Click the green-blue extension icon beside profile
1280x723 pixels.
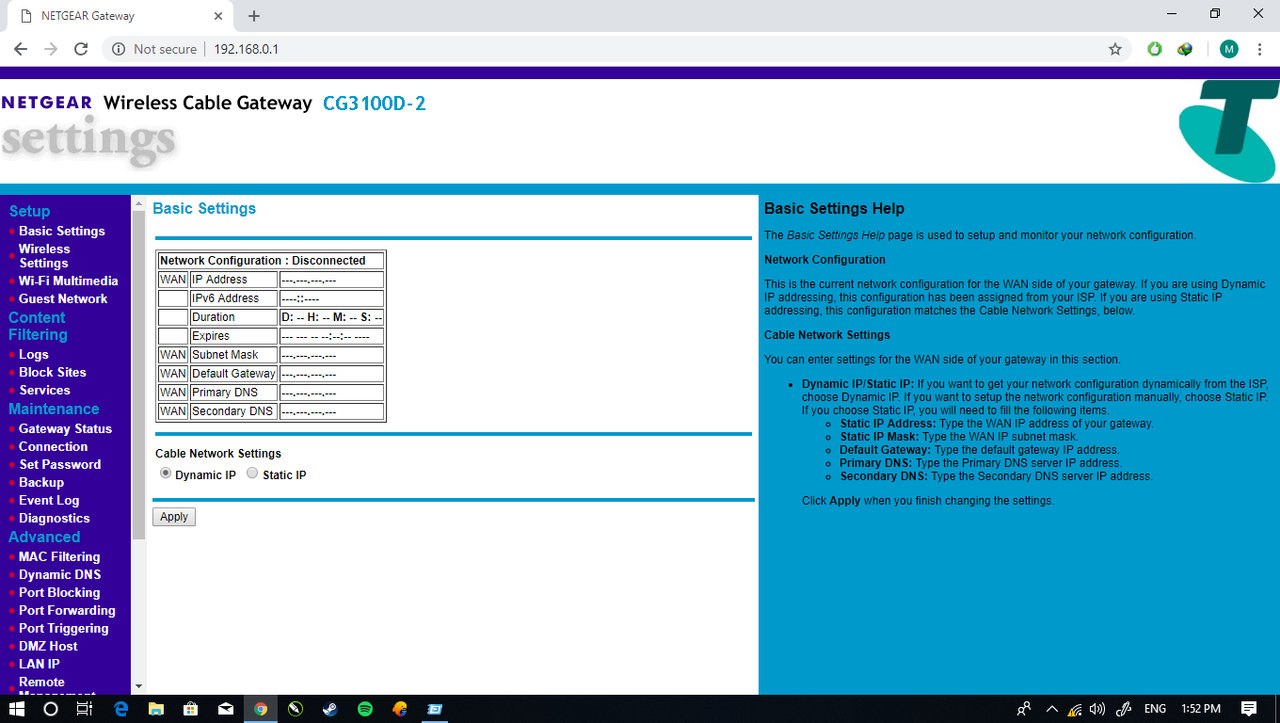tap(1185, 49)
